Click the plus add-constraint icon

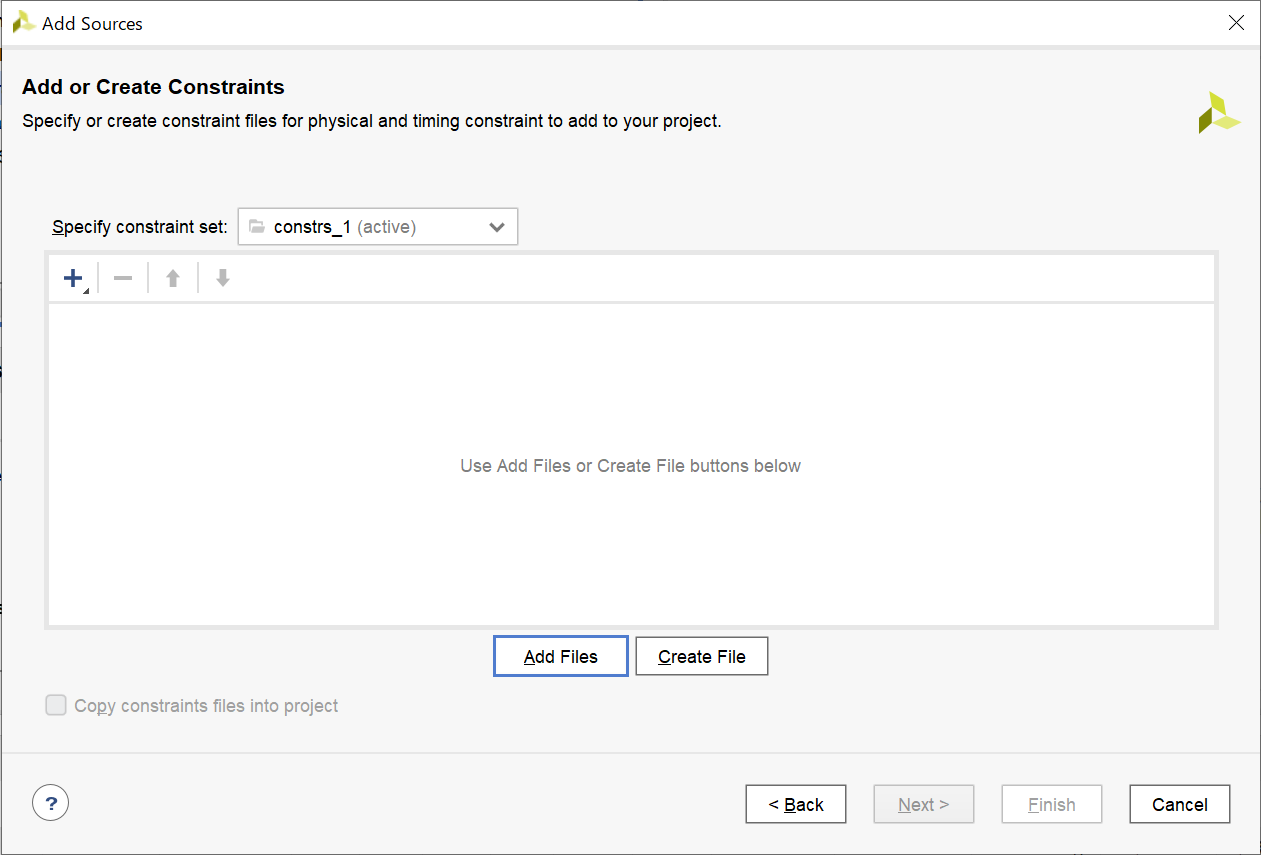[x=73, y=279]
